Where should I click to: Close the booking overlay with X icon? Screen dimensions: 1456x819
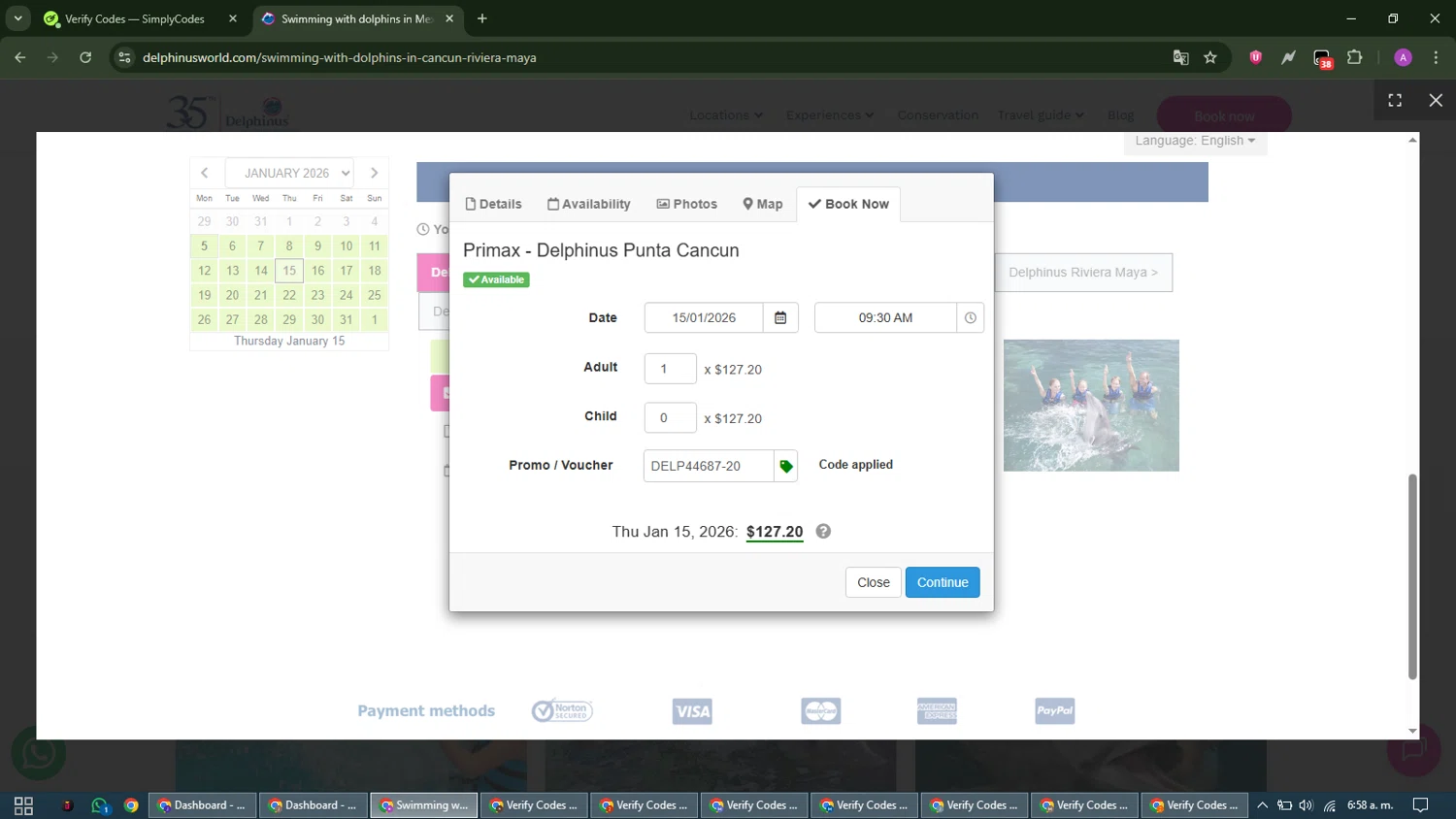tap(1436, 100)
